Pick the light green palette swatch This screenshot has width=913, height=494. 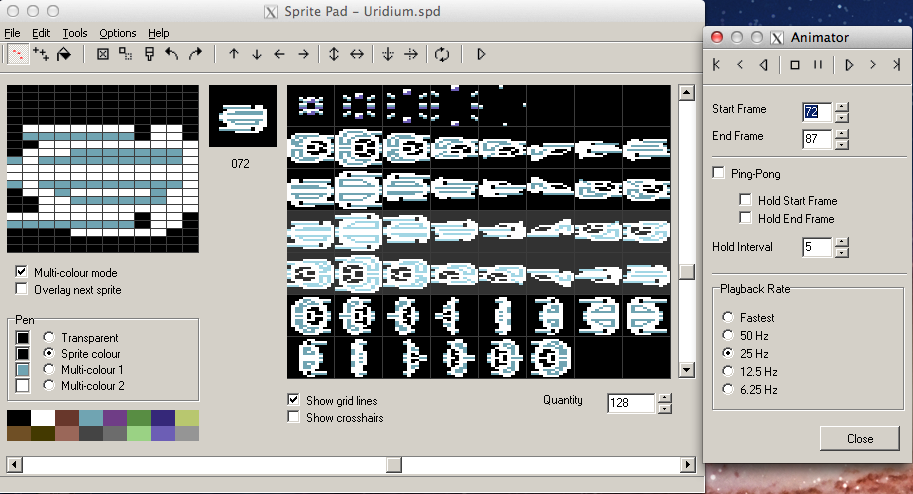tap(139, 433)
